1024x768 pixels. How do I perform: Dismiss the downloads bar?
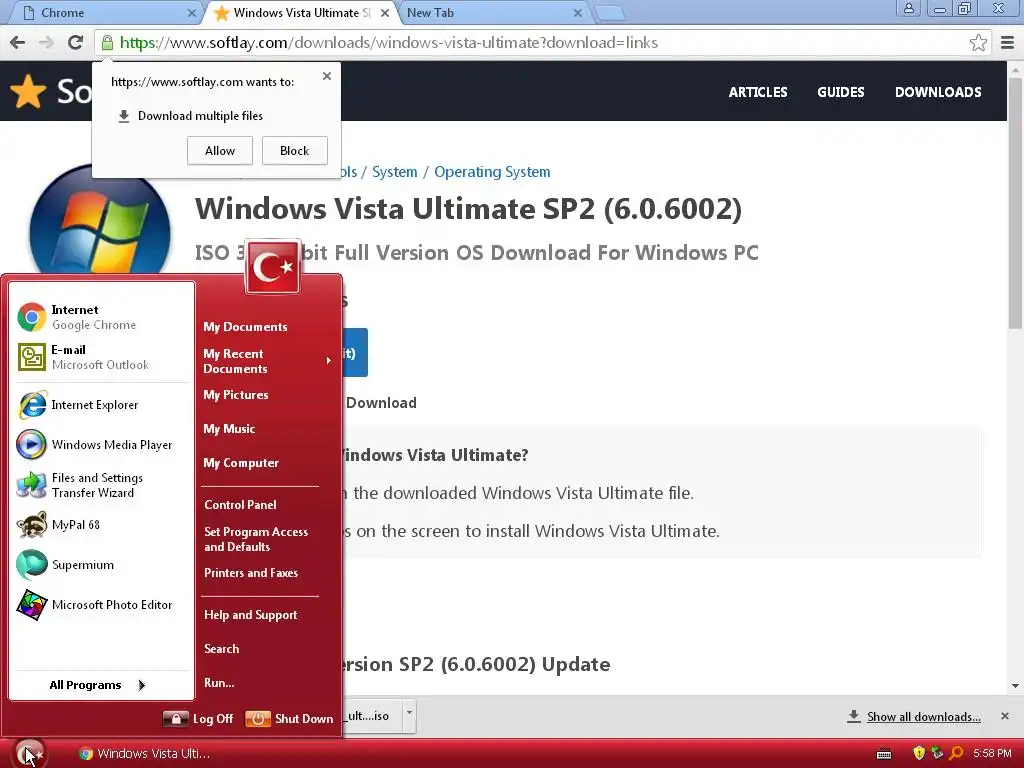(x=1004, y=716)
